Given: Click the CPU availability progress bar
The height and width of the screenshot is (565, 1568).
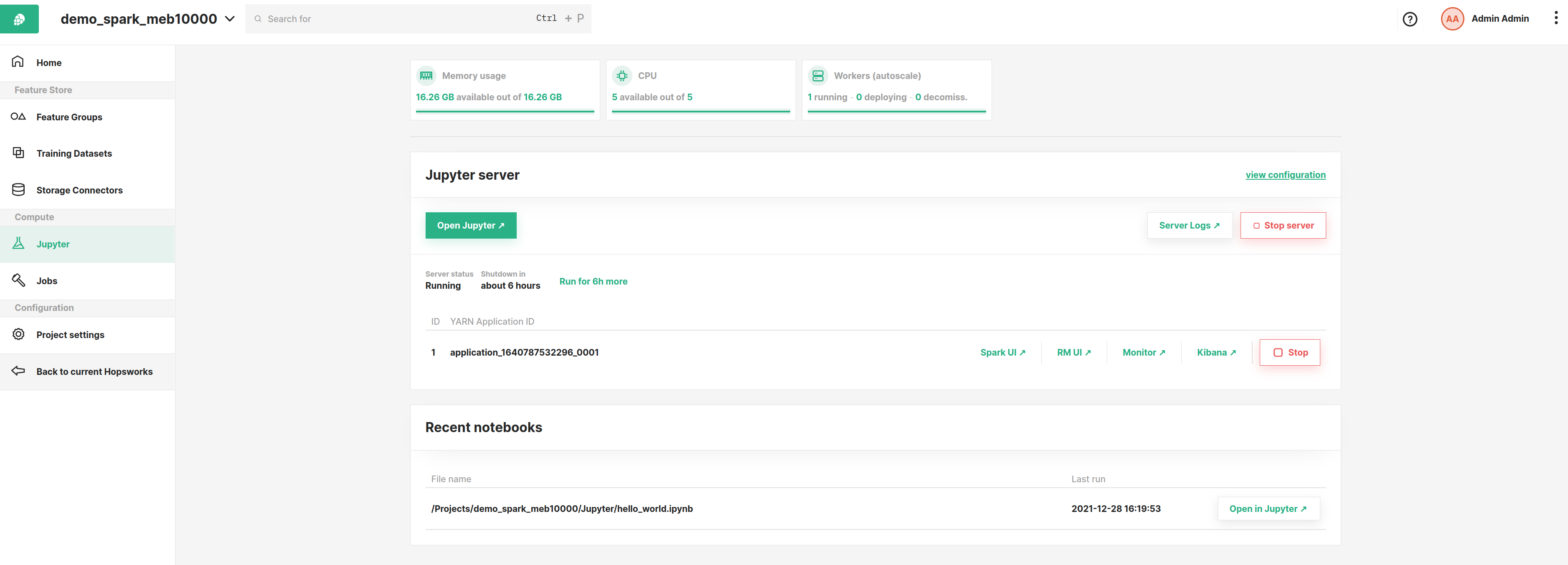Looking at the screenshot, I should (x=700, y=112).
